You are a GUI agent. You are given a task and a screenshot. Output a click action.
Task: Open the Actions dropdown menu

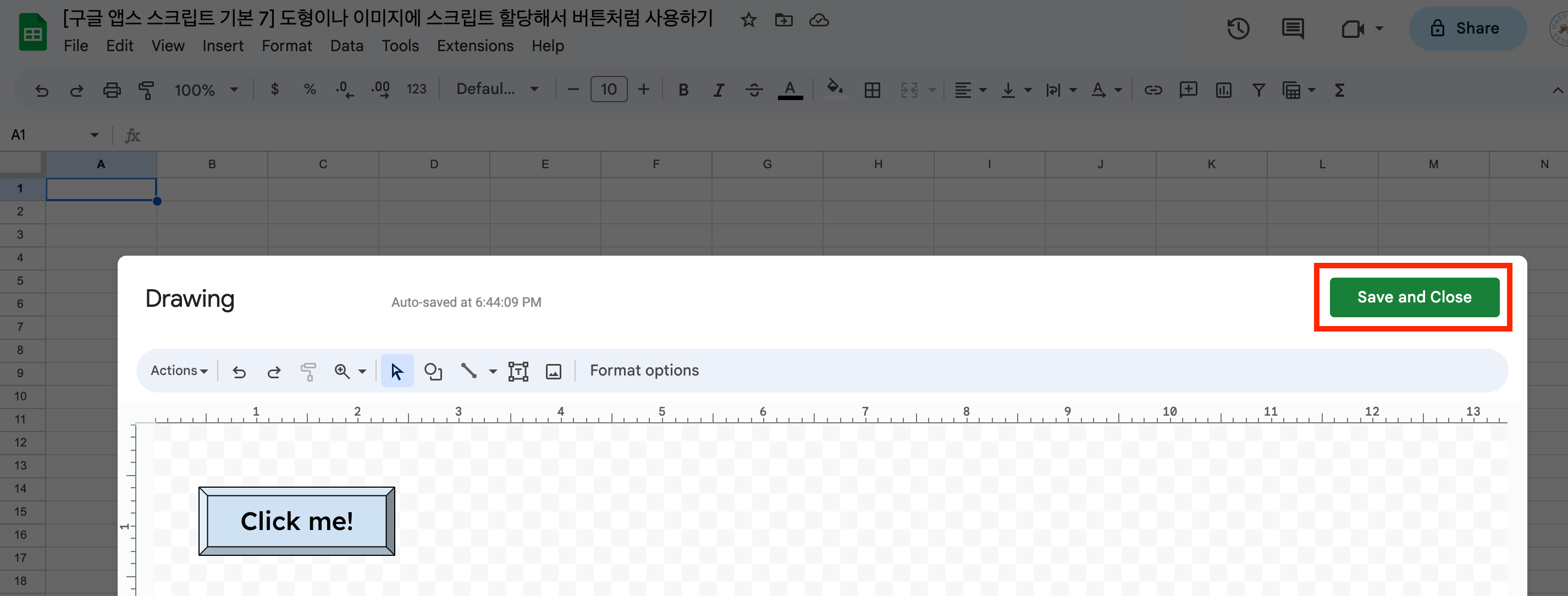coord(179,371)
